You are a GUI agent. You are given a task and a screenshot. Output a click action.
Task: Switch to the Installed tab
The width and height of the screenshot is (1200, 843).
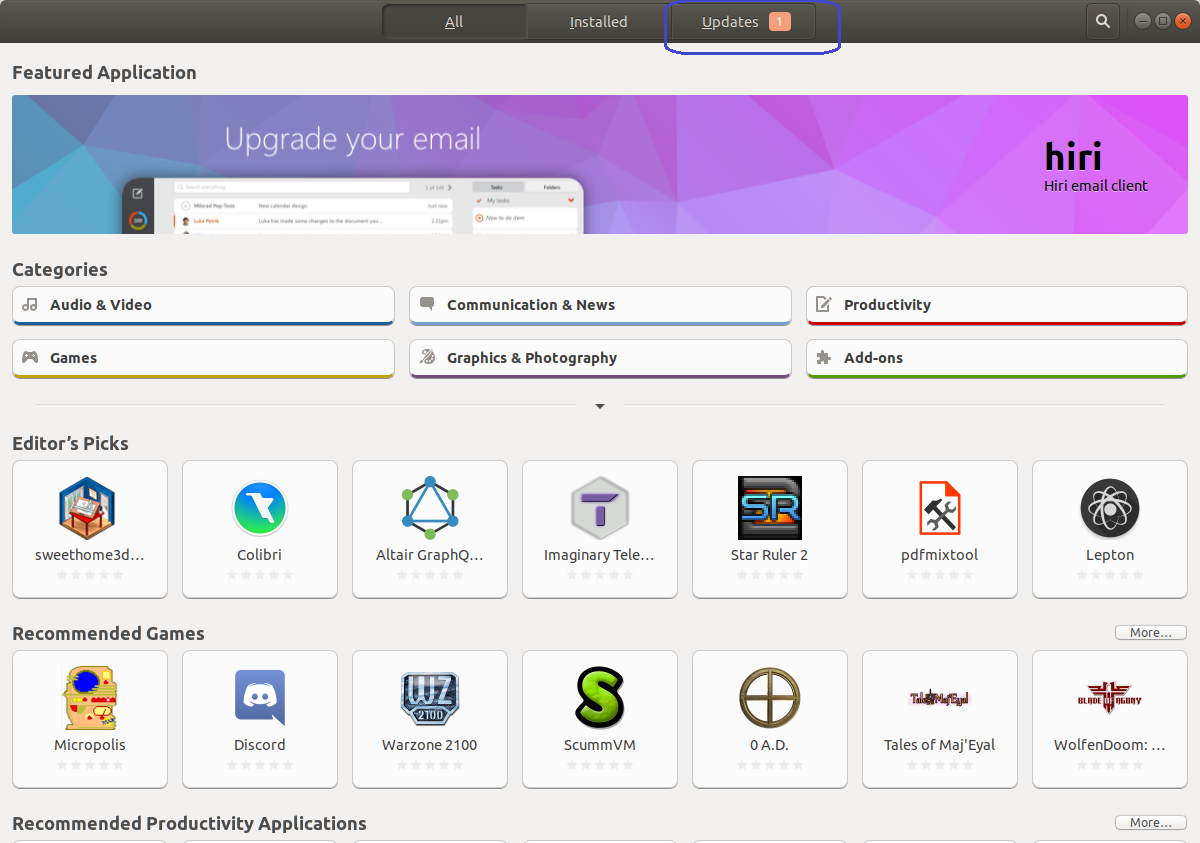click(x=598, y=22)
